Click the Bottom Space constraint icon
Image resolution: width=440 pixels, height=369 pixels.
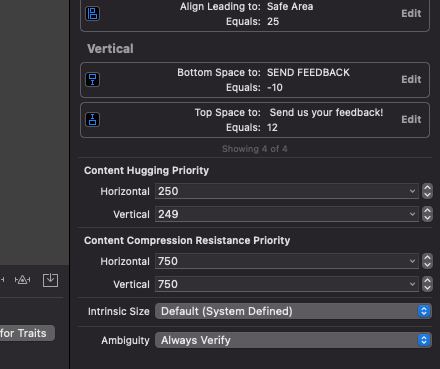click(x=93, y=80)
